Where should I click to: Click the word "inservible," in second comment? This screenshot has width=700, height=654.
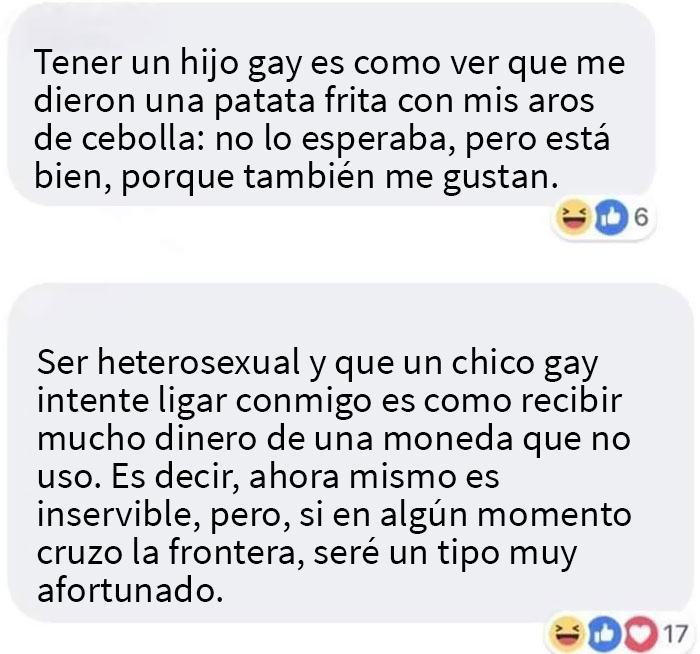pyautogui.click(x=119, y=514)
